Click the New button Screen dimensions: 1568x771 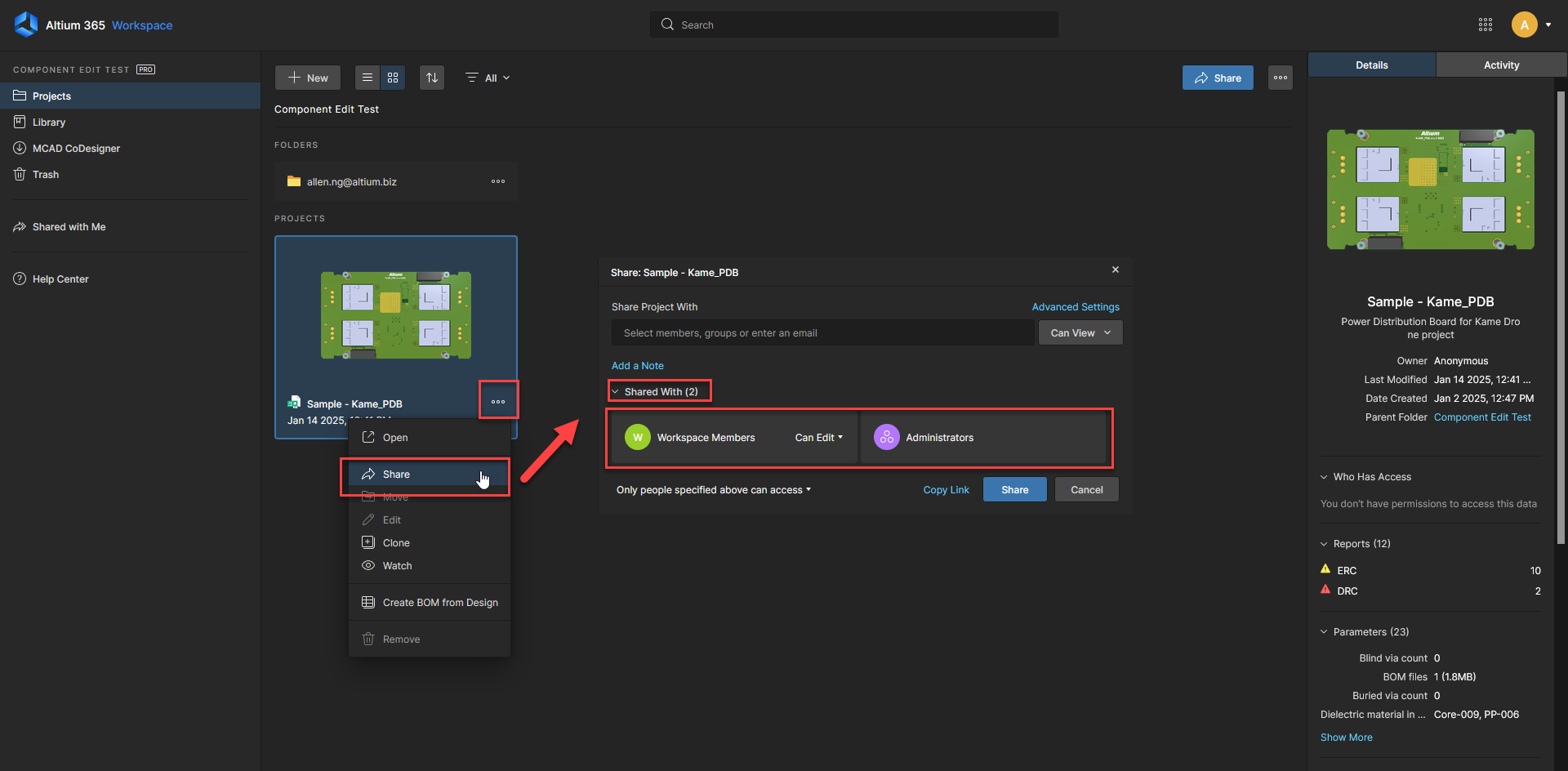pyautogui.click(x=308, y=78)
